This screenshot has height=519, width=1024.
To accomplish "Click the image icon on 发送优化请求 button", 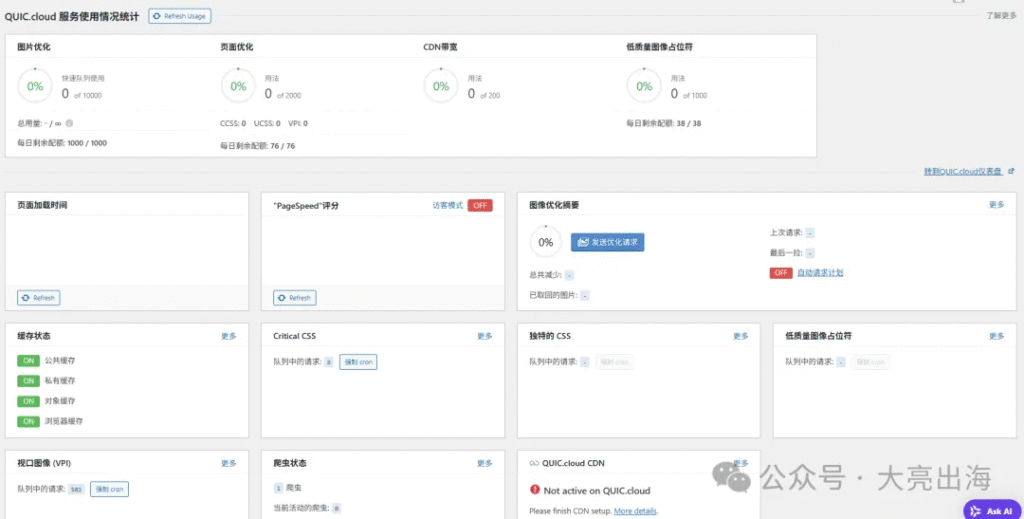I will [583, 242].
